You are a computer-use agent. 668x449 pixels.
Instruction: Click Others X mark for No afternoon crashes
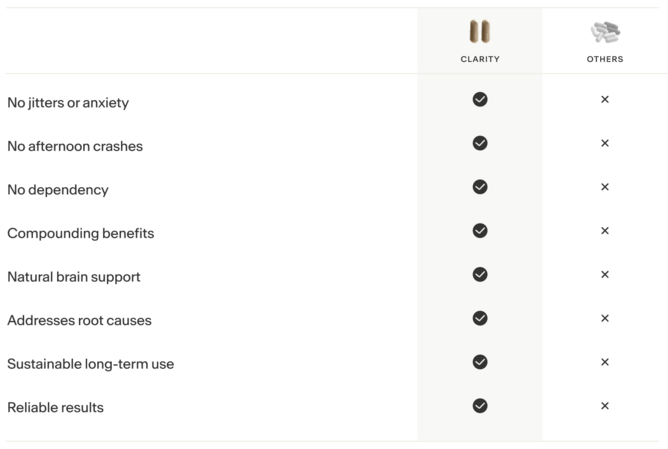tap(605, 143)
